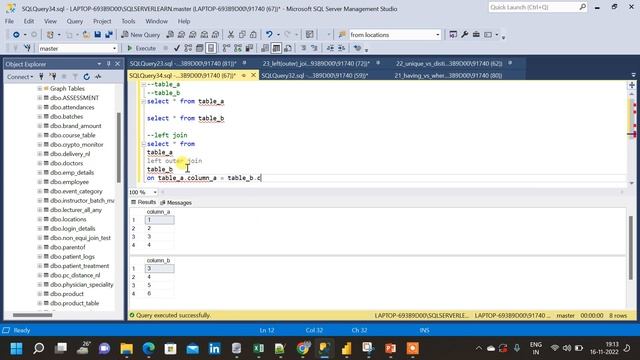Click Disconnect plug icon in Object Explorer
Image resolution: width=640 pixels, height=360 pixels.
[x=53, y=76]
